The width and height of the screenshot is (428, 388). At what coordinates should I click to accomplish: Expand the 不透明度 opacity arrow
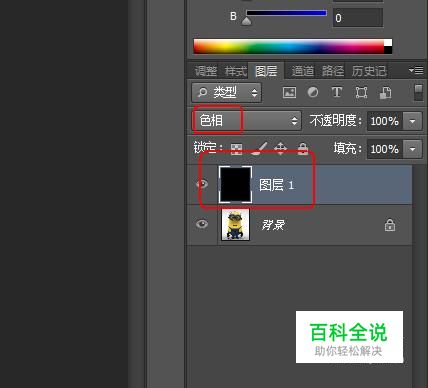[413, 121]
